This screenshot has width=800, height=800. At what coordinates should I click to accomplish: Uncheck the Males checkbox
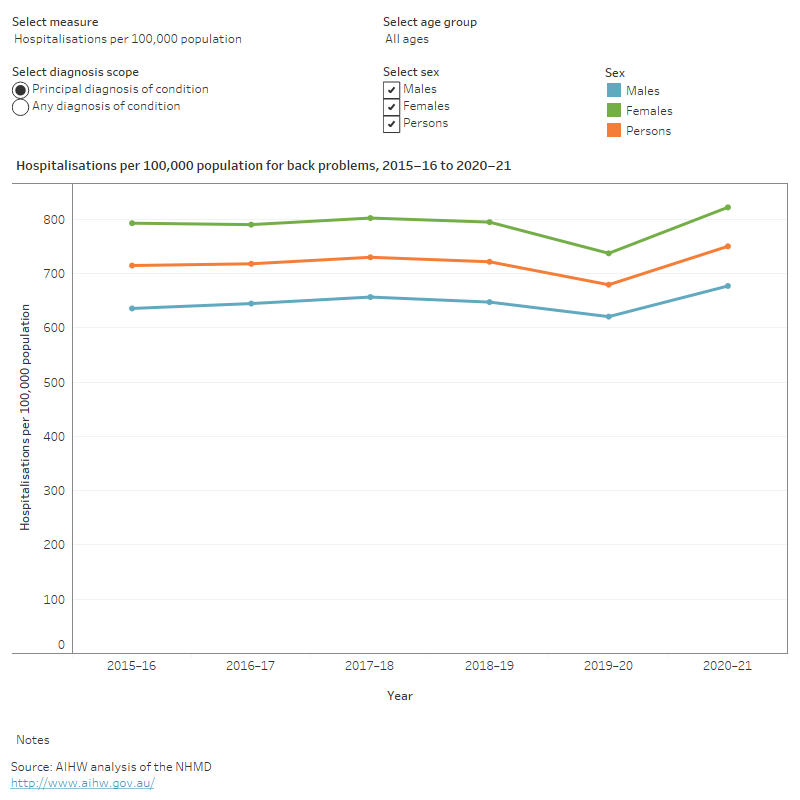coord(392,90)
